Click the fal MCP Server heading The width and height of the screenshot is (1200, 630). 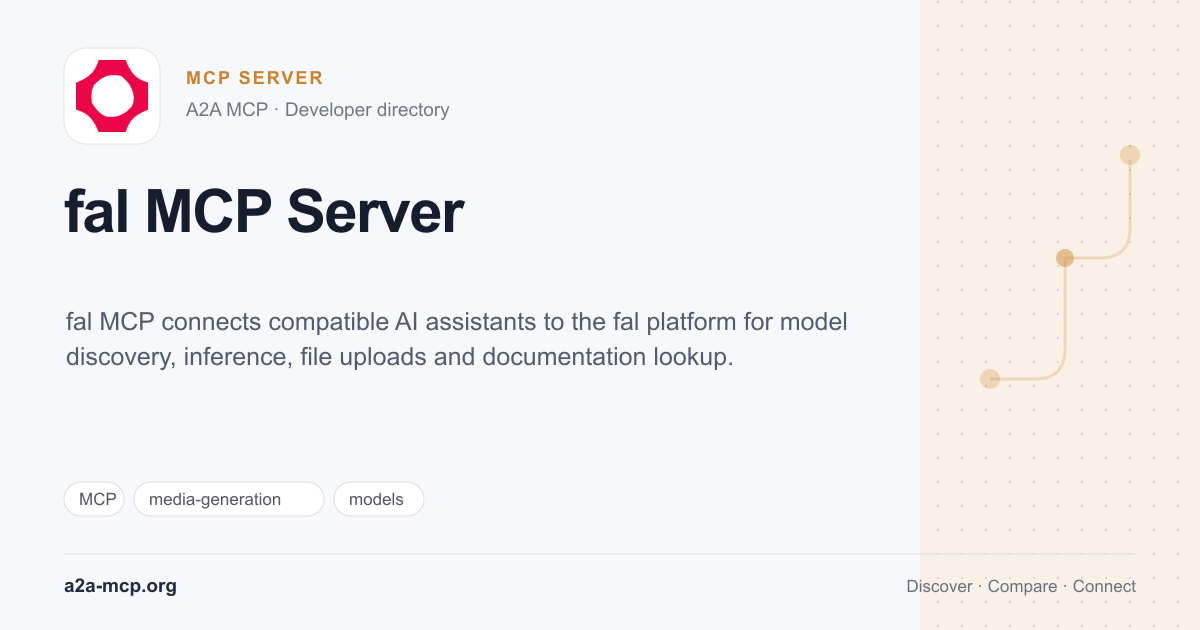tap(264, 212)
